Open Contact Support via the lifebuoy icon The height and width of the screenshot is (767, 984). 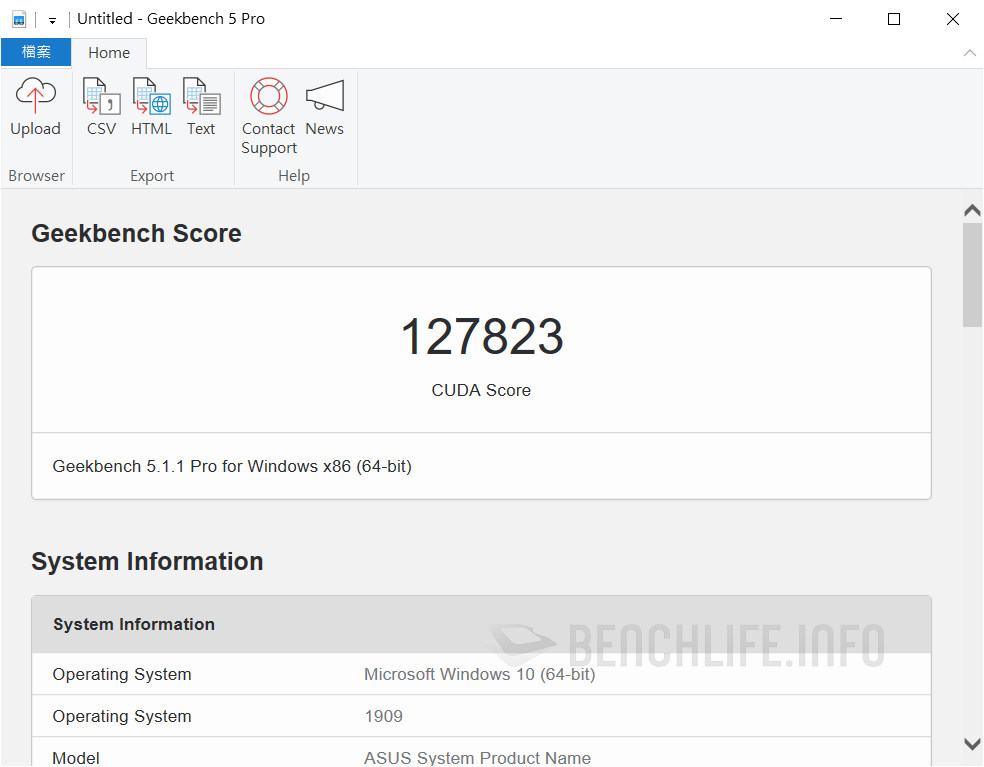pyautogui.click(x=268, y=97)
